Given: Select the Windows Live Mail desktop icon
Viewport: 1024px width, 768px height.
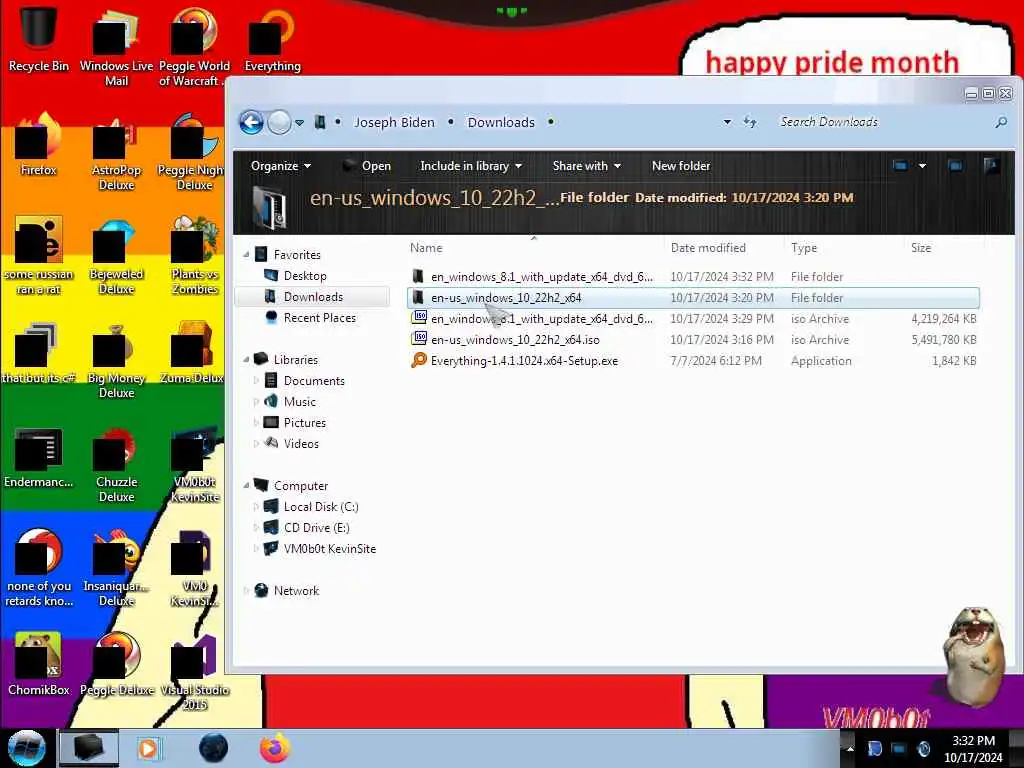Looking at the screenshot, I should pyautogui.click(x=116, y=46).
